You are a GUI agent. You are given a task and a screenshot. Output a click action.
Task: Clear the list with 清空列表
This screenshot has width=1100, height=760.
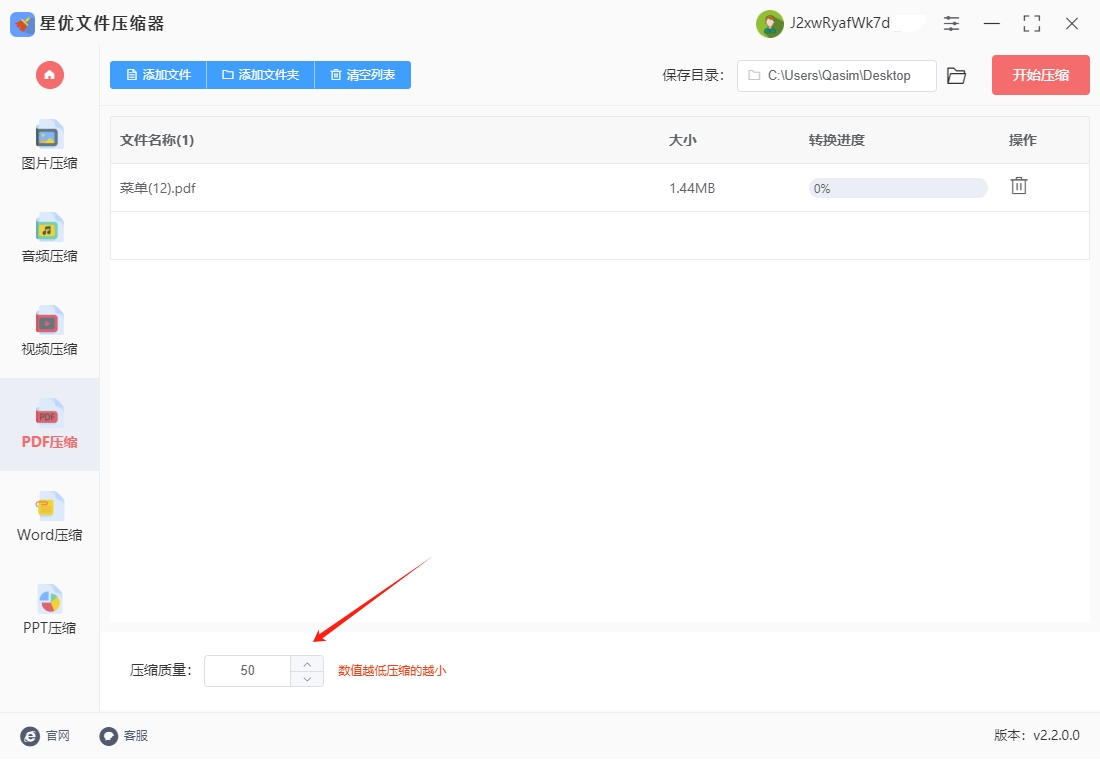coord(363,75)
